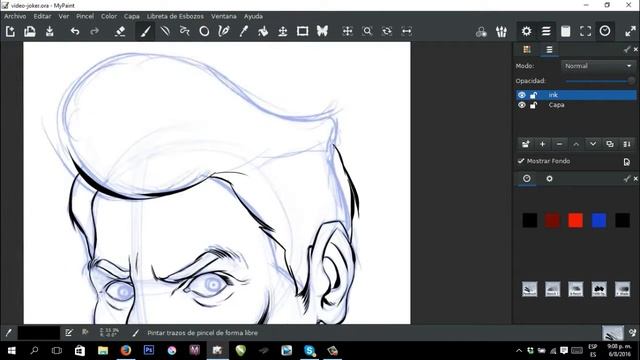This screenshot has height=360, width=640.
Task: Open a file via toolbar folder icon
Action: click(30, 31)
